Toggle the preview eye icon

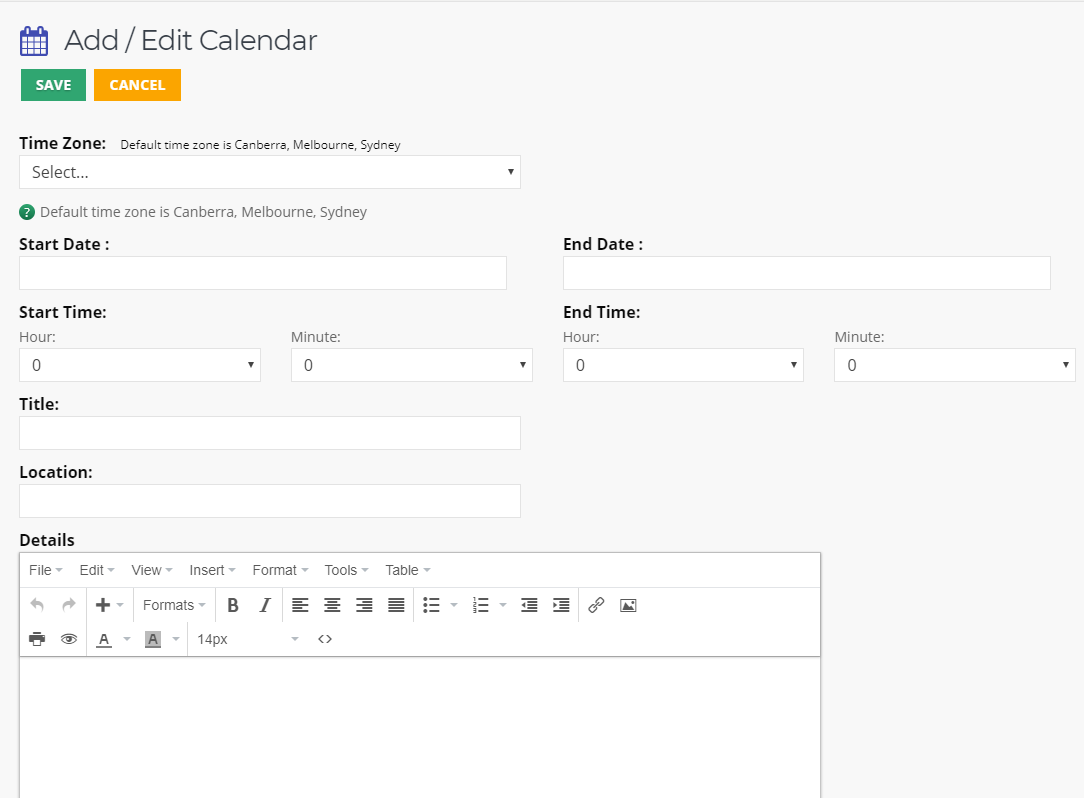pyautogui.click(x=69, y=639)
